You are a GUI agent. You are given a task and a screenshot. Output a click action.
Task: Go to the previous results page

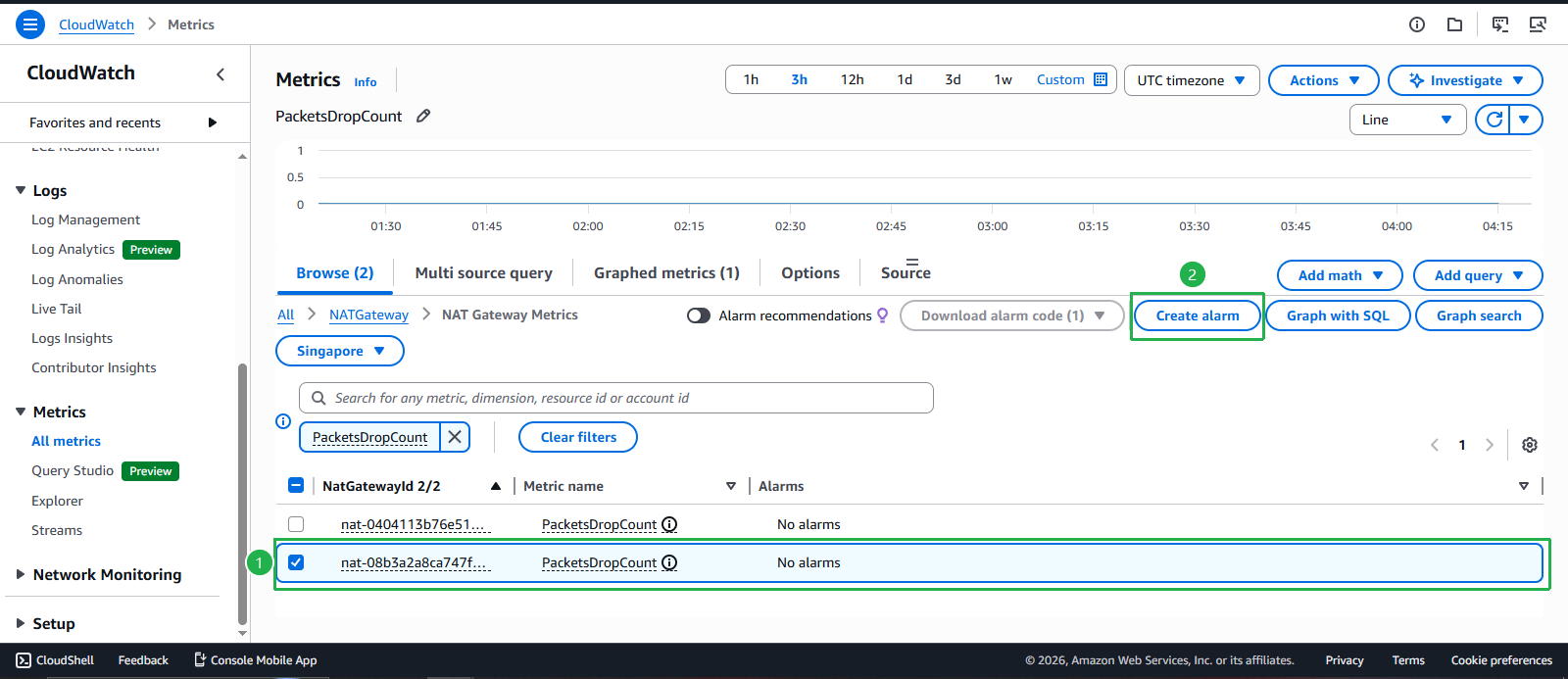pos(1435,445)
